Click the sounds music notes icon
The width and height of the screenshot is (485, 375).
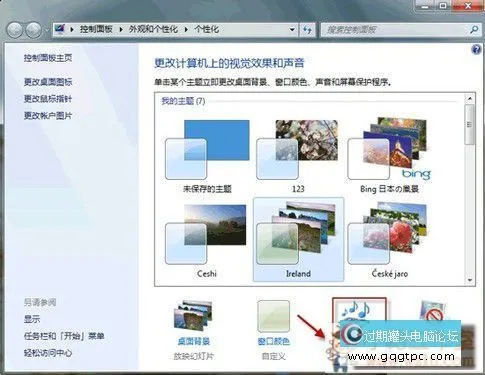pyautogui.click(x=360, y=310)
